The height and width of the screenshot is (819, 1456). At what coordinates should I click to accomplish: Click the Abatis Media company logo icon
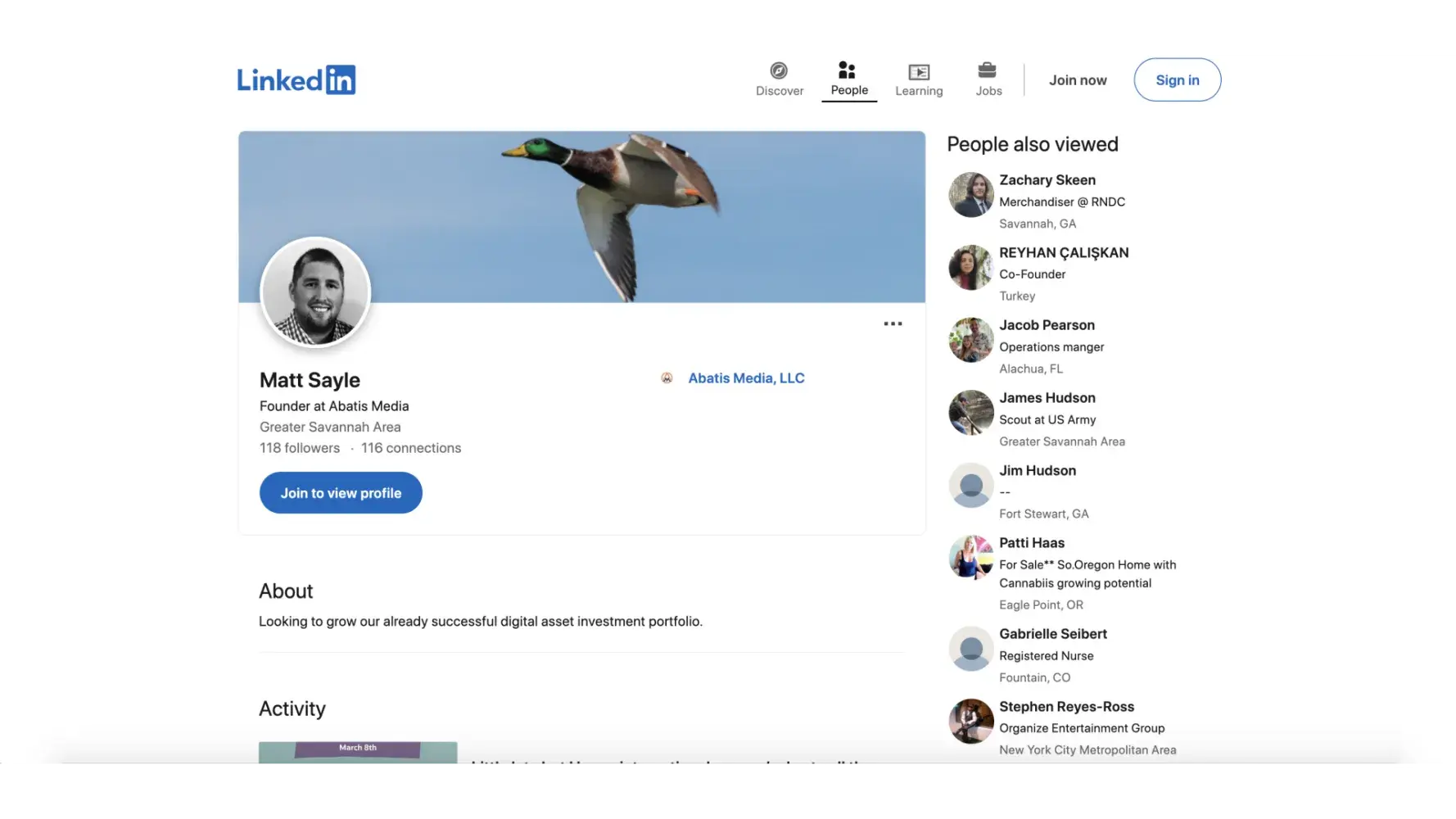[667, 378]
